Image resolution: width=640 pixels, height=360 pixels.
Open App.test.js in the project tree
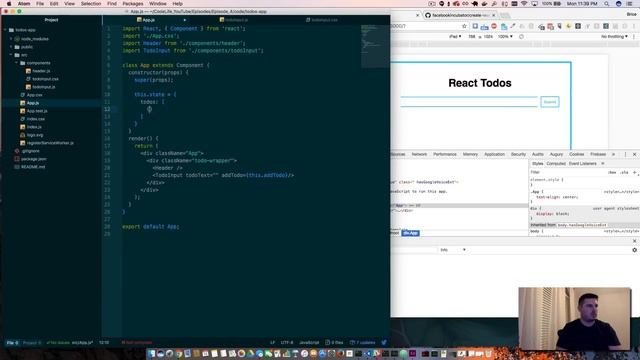pyautogui.click(x=37, y=111)
